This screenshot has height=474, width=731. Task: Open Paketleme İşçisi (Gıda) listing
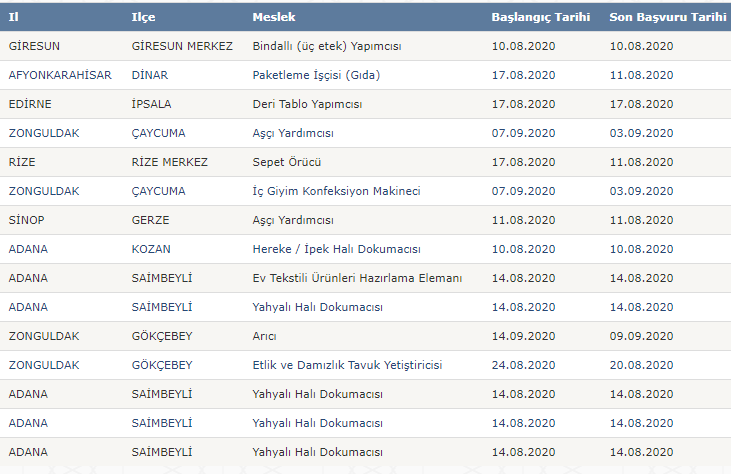[x=316, y=75]
